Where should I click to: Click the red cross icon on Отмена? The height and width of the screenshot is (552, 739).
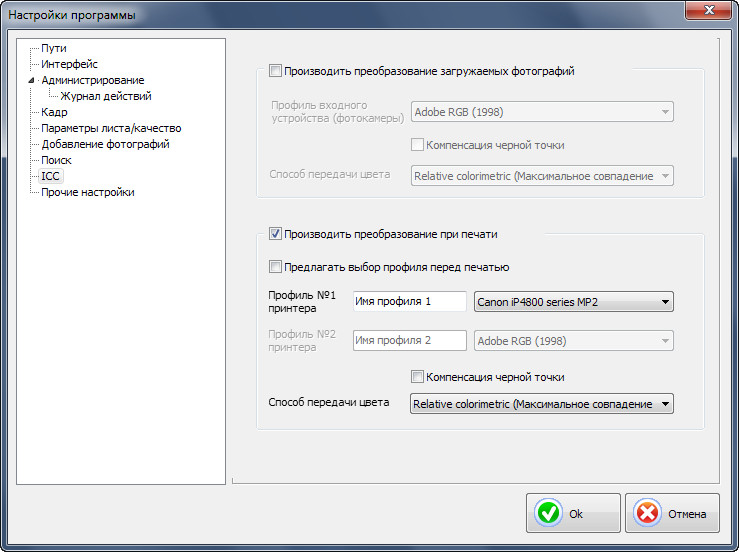[x=647, y=513]
